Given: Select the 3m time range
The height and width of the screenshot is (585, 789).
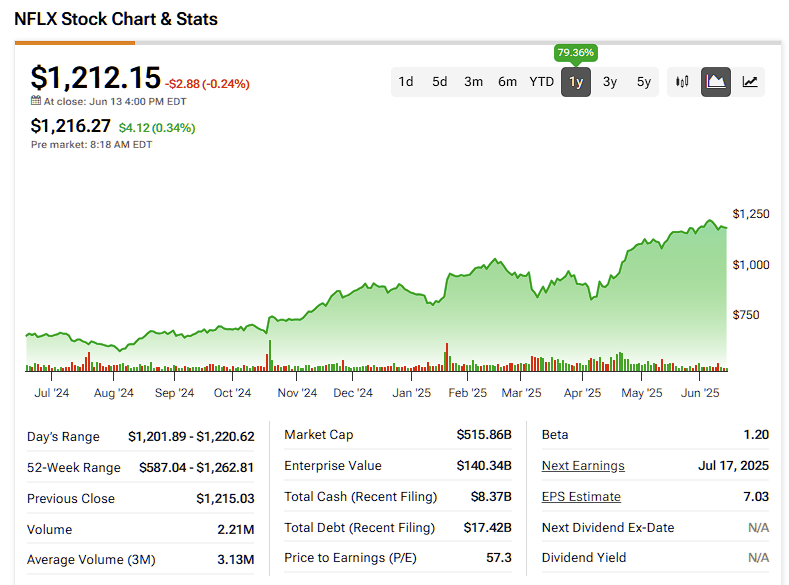Looking at the screenshot, I should [473, 81].
